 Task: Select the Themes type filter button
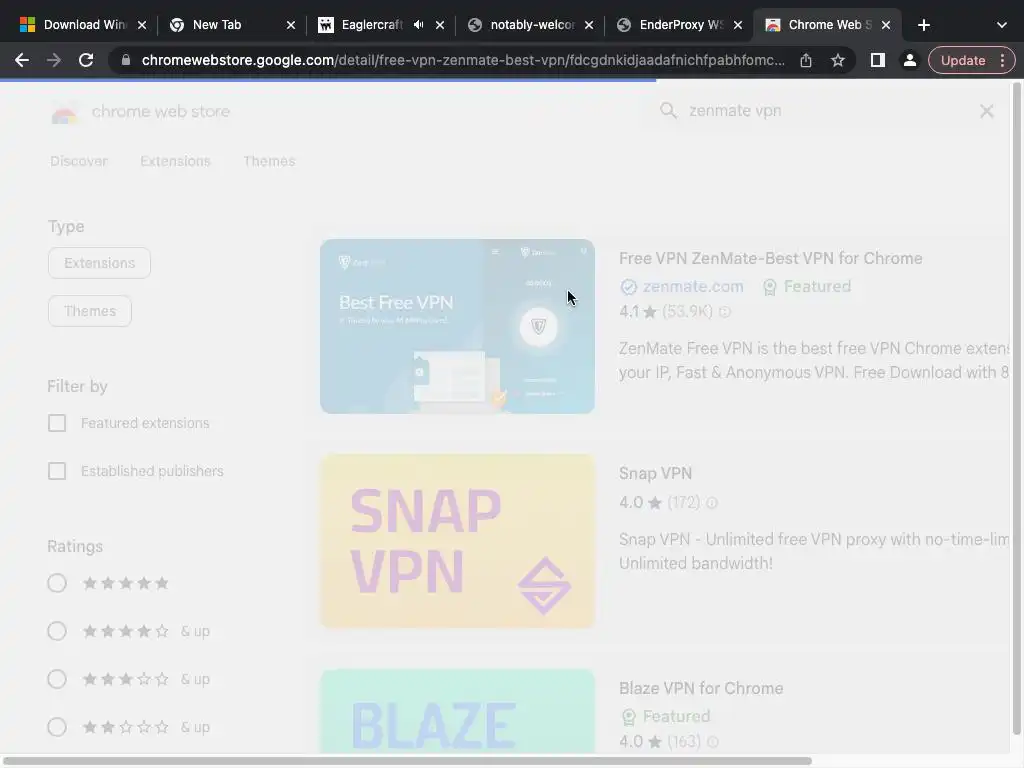90,311
